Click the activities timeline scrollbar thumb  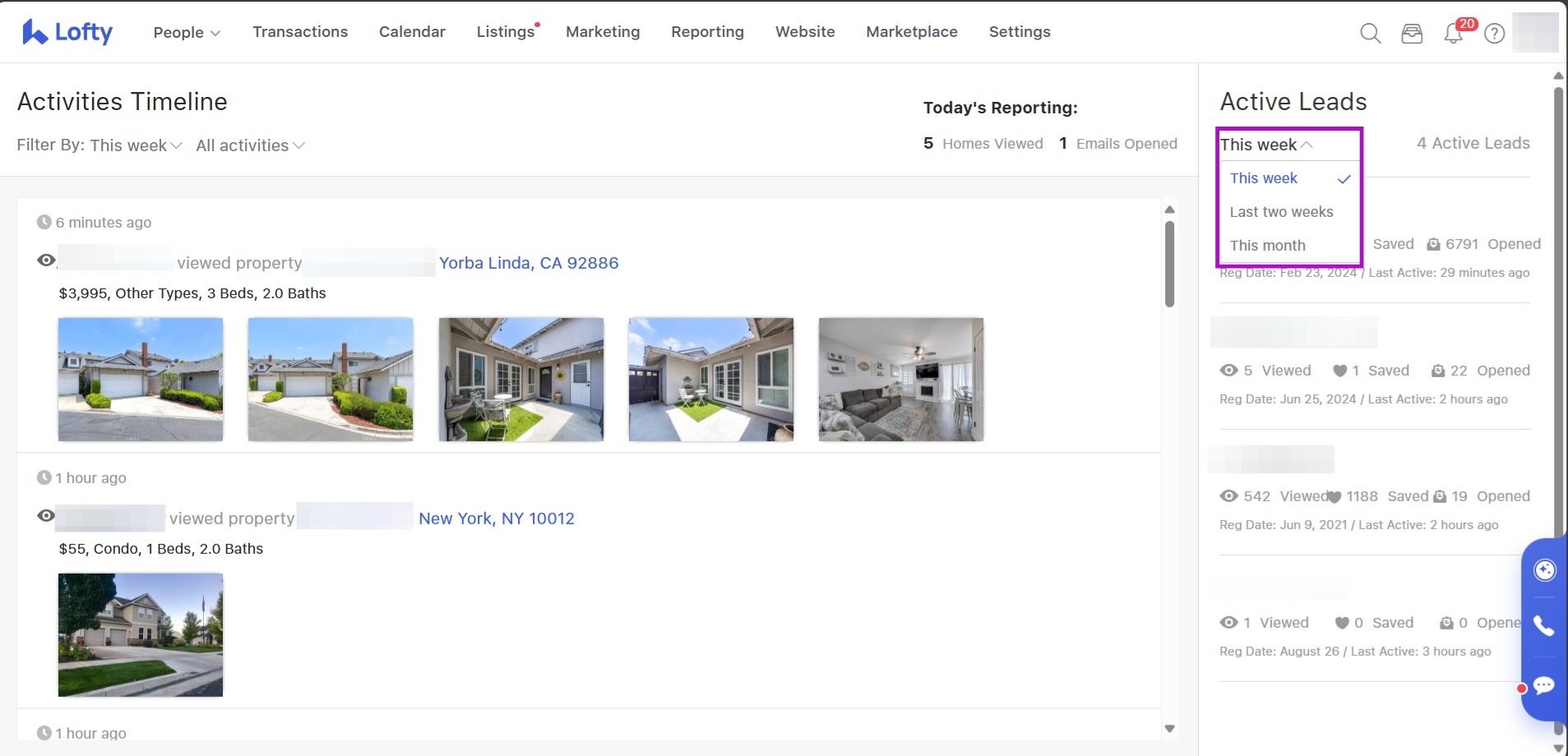[x=1169, y=263]
